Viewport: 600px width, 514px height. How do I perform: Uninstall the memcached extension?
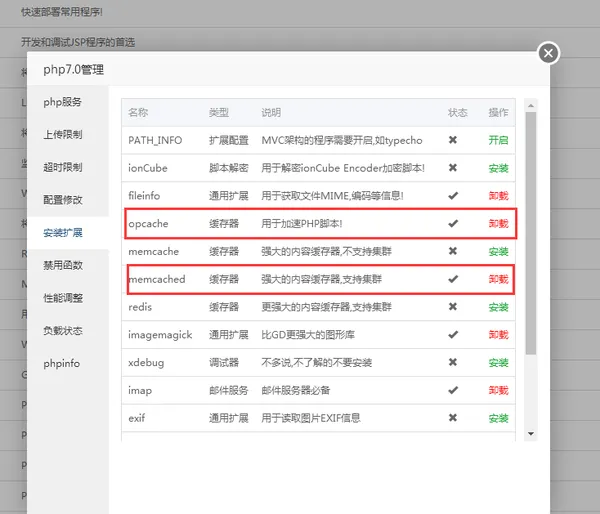[x=498, y=279]
